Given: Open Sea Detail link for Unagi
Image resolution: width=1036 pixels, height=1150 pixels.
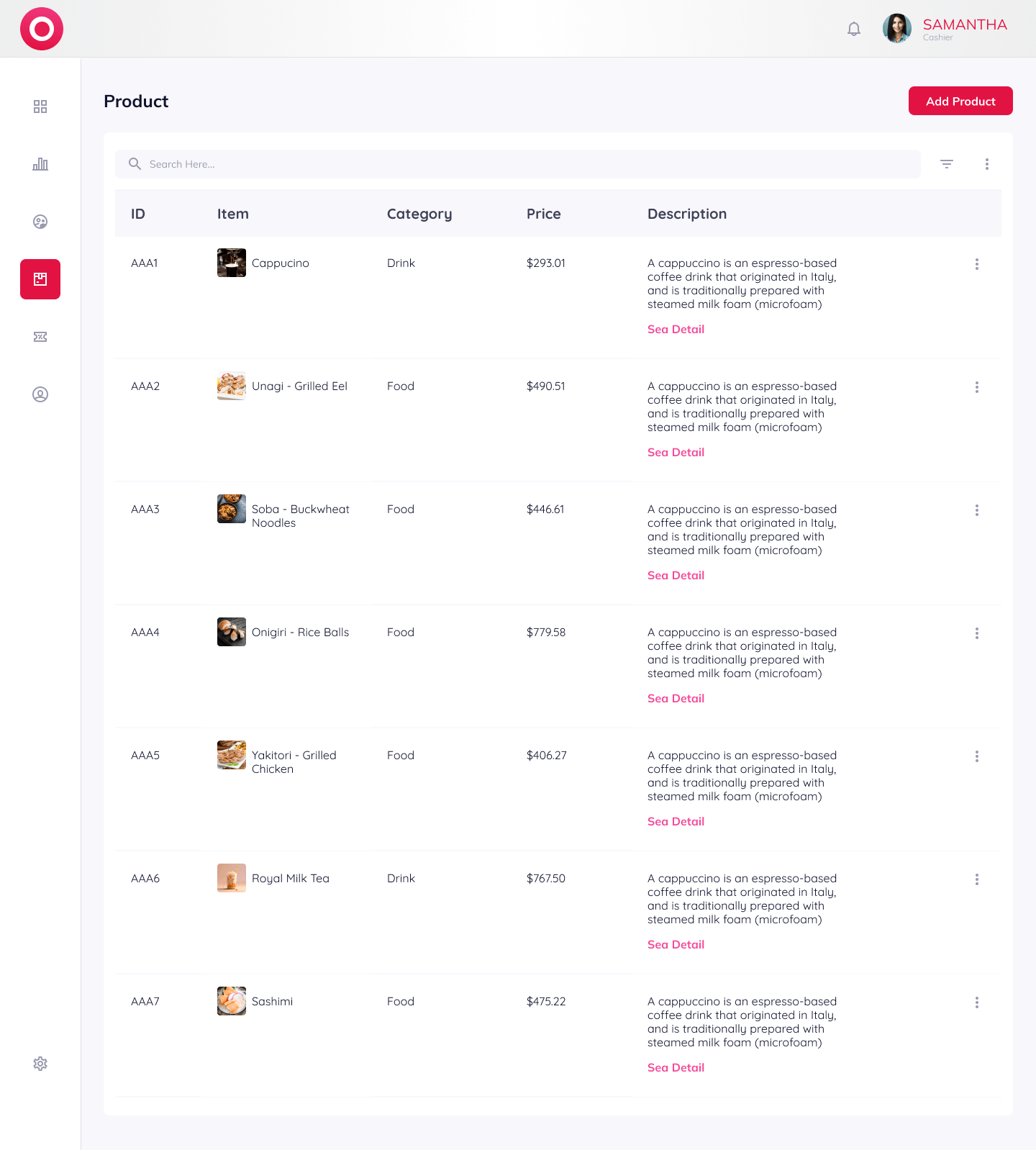Looking at the screenshot, I should (x=676, y=453).
